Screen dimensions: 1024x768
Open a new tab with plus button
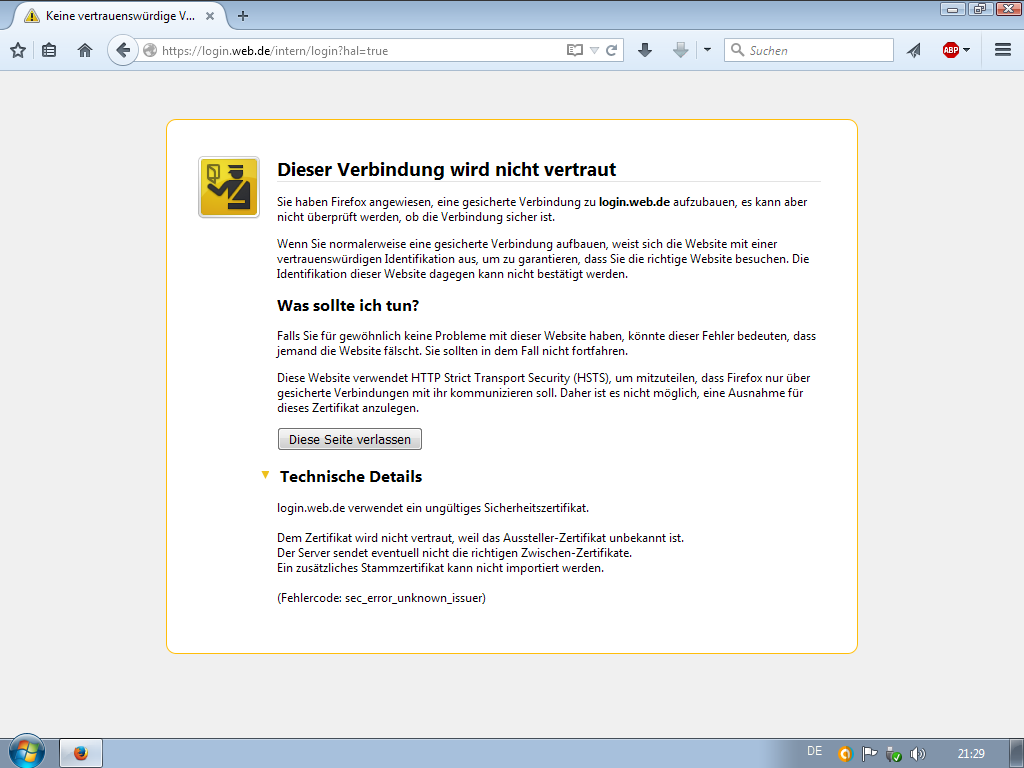[243, 16]
